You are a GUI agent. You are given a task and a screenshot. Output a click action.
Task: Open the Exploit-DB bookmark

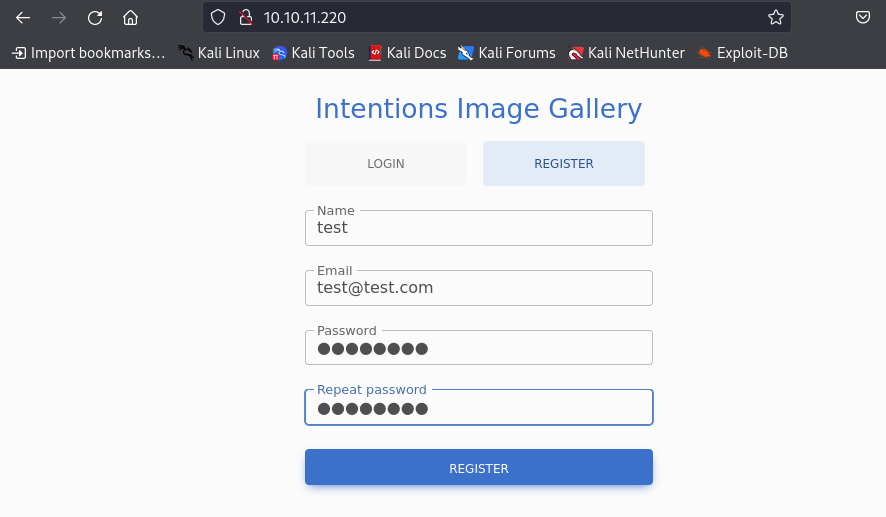click(742, 53)
